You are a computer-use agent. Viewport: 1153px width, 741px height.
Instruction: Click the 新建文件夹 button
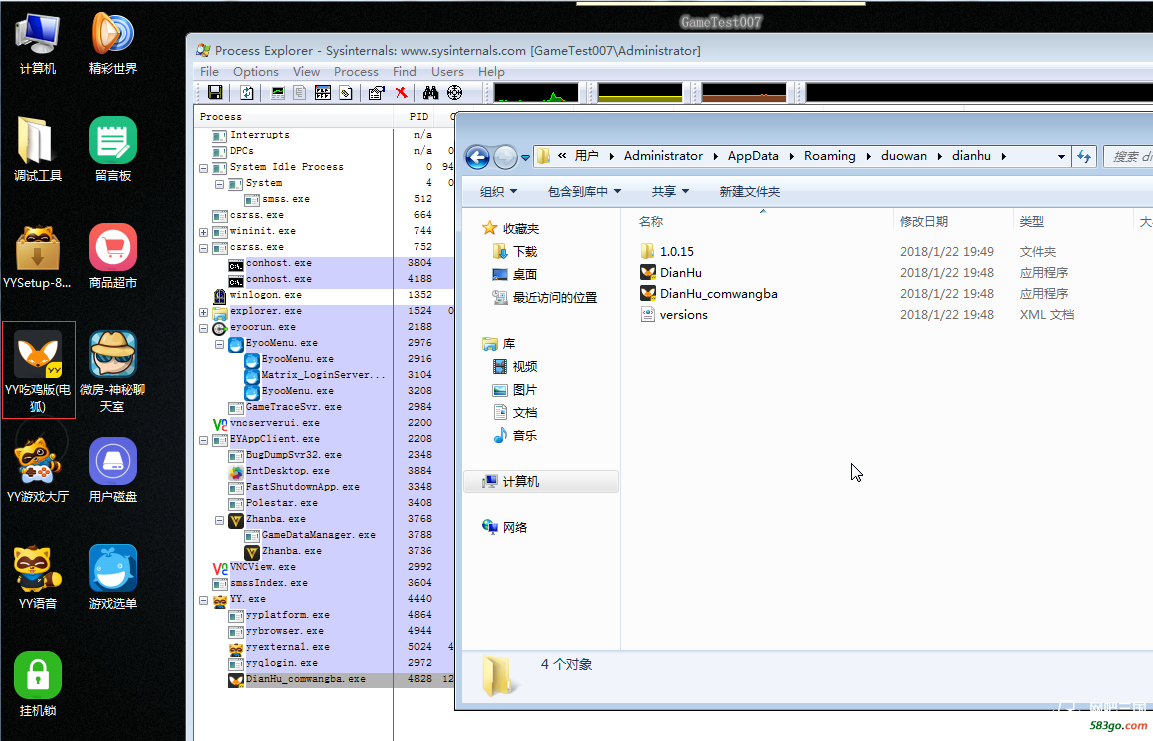click(x=749, y=192)
